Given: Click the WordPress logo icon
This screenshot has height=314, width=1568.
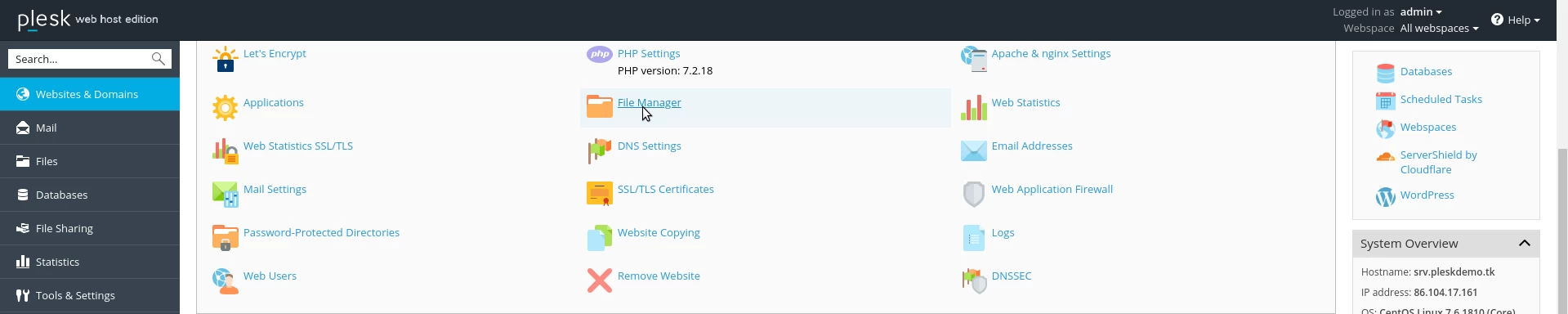Looking at the screenshot, I should tap(1385, 197).
